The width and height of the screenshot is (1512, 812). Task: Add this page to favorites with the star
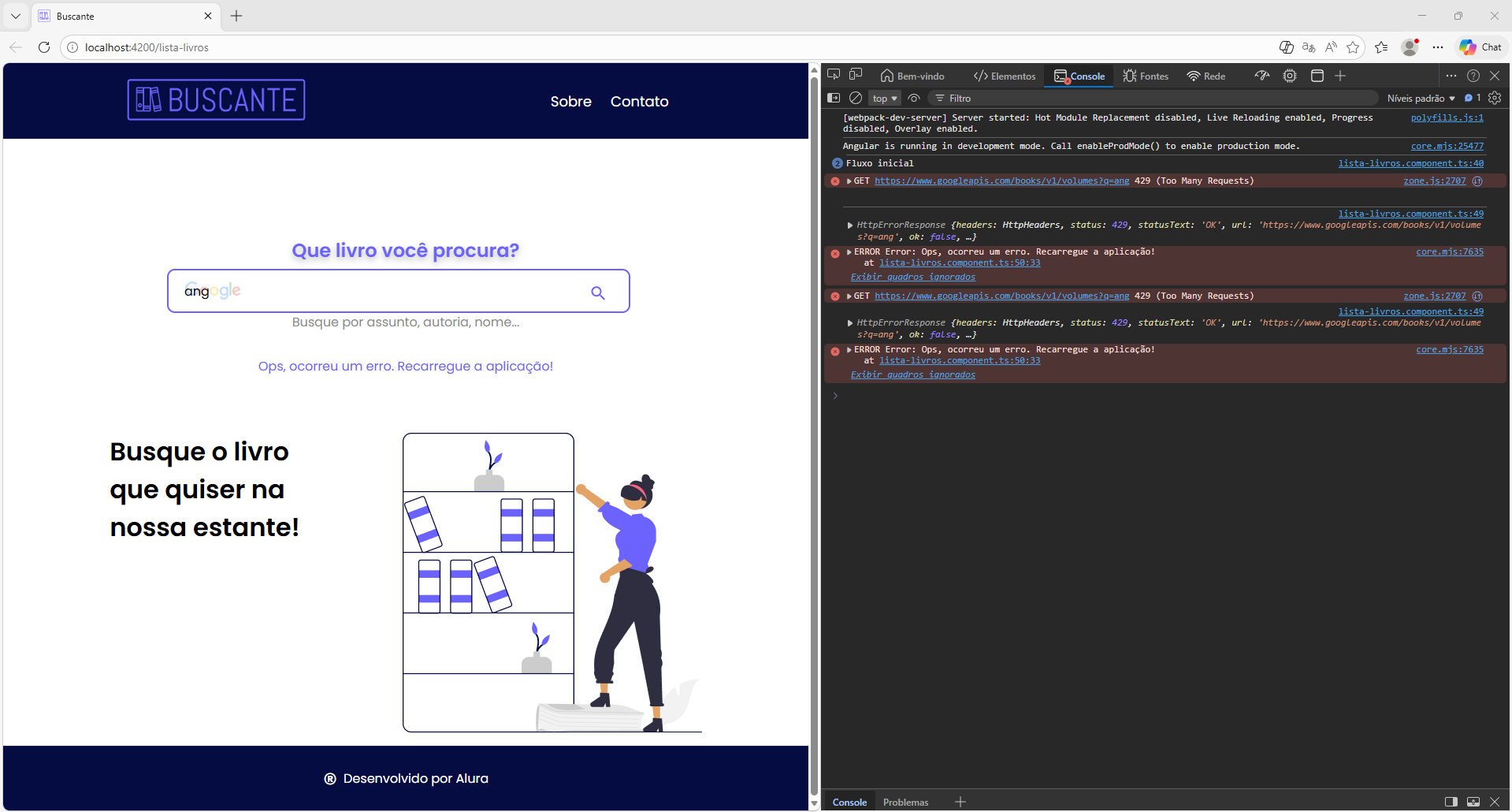pyautogui.click(x=1353, y=47)
